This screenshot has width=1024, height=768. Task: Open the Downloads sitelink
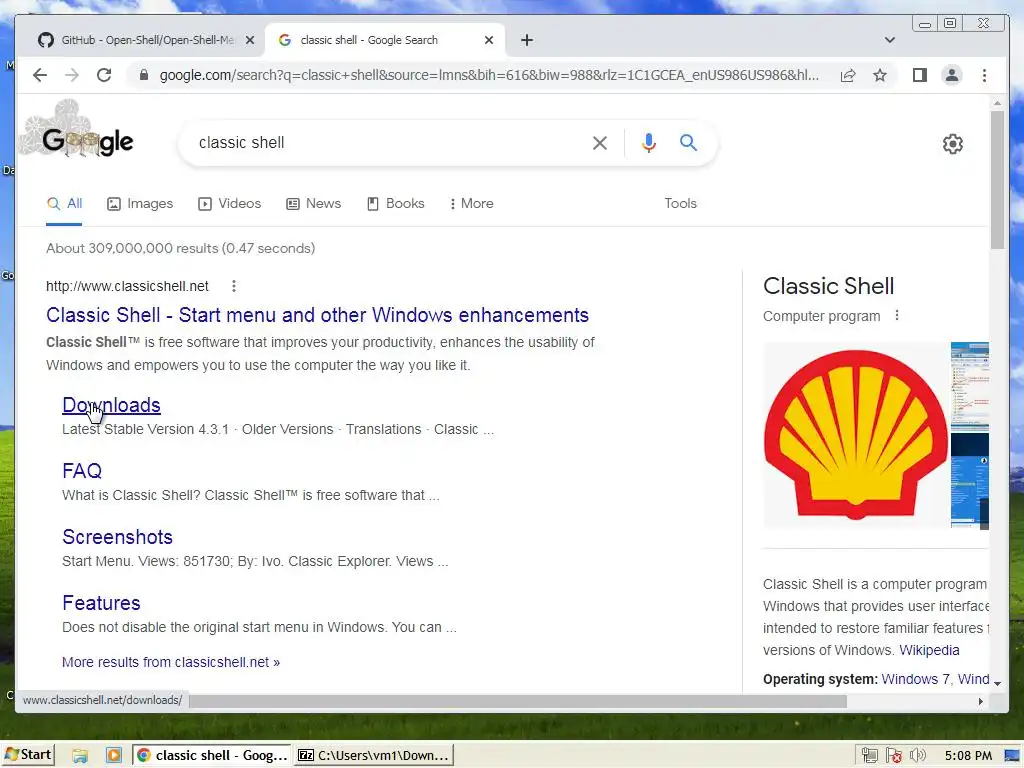(x=111, y=405)
